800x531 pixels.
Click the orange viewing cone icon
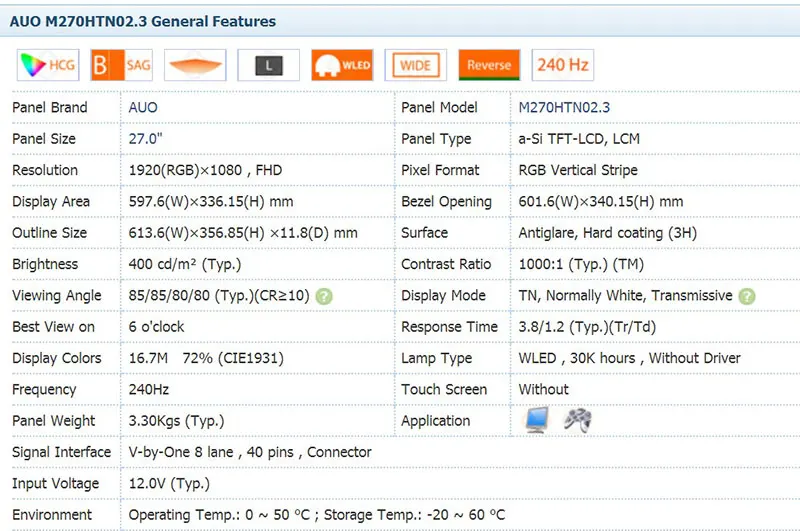click(195, 65)
